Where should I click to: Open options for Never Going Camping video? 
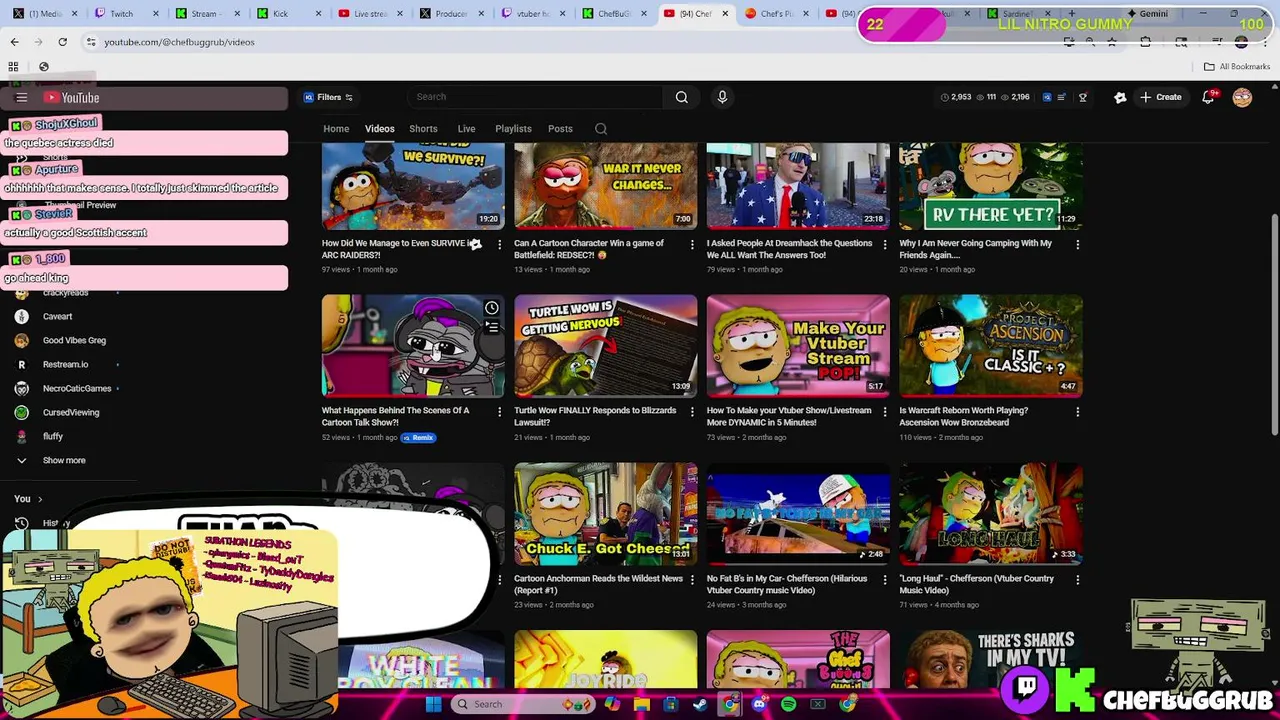pos(1077,244)
